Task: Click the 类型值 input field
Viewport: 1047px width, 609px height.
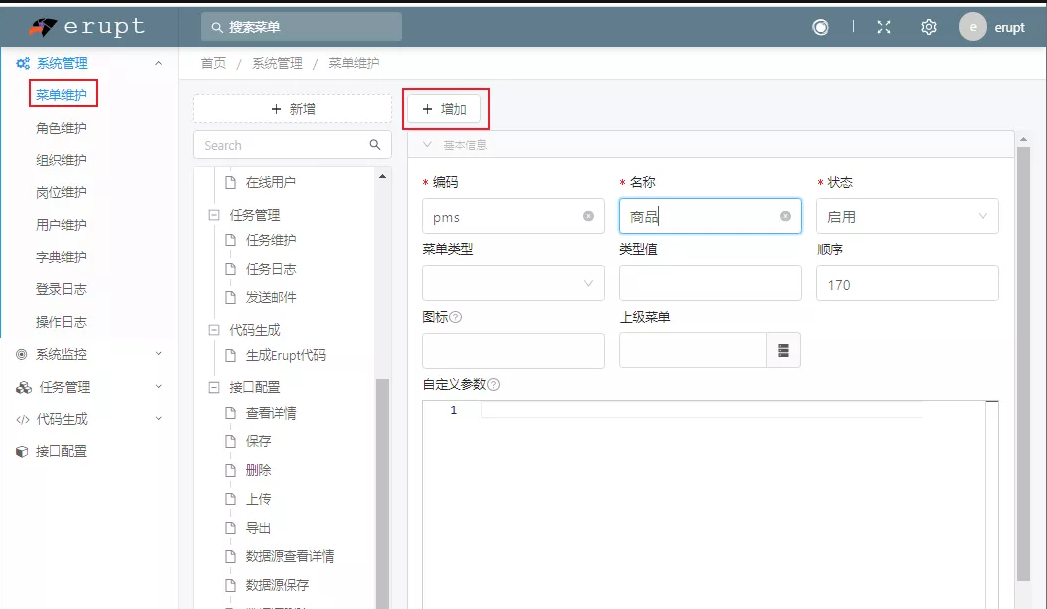Action: [710, 283]
